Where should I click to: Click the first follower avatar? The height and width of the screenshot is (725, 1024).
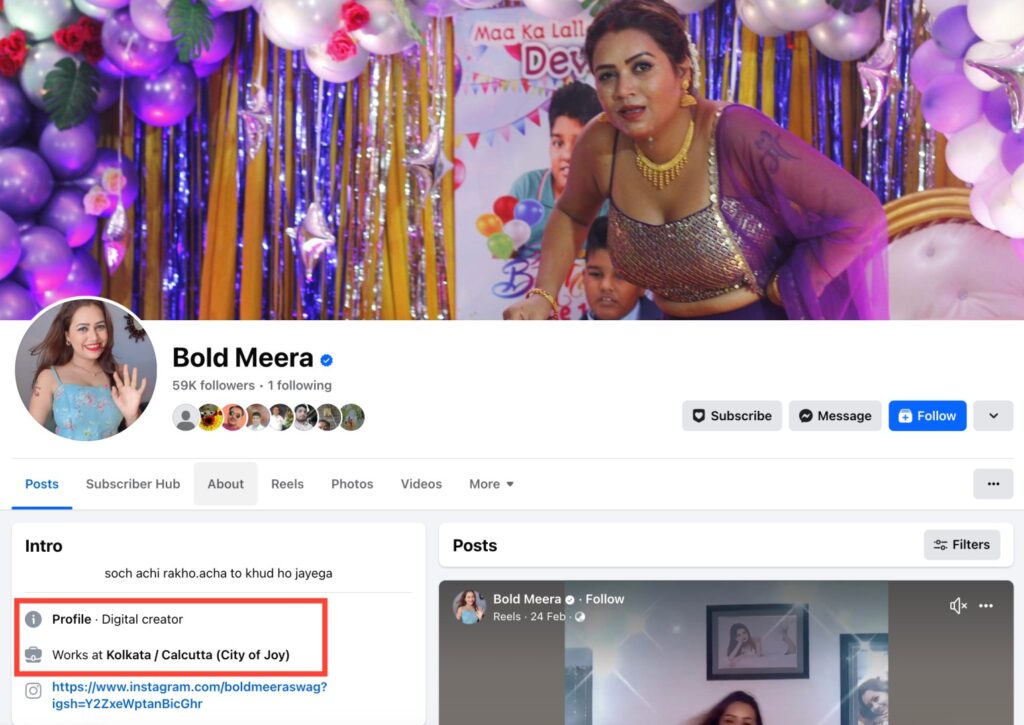click(185, 417)
